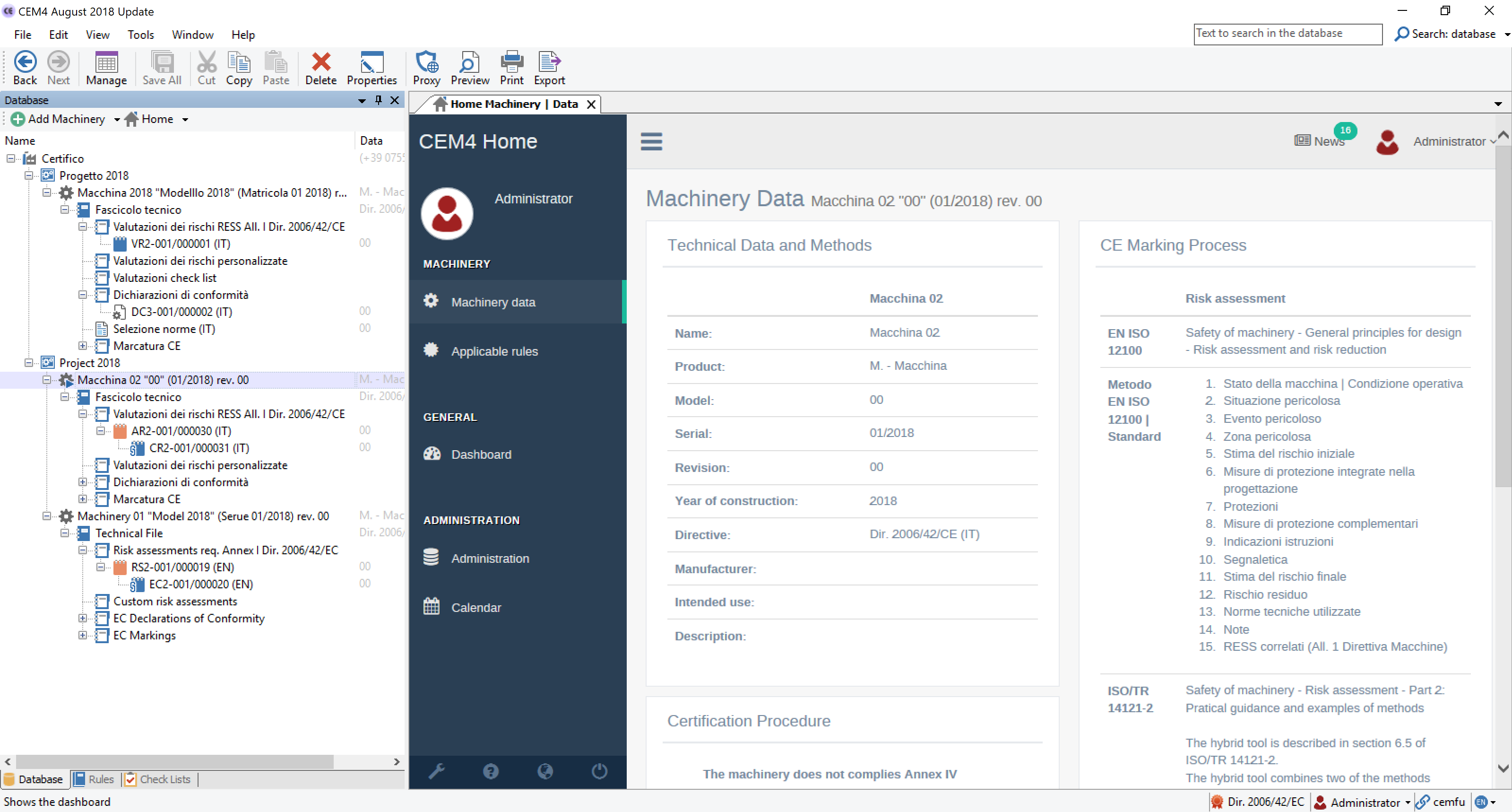This screenshot has width=1512, height=812.
Task: Collapse the Progetto 2018 tree node
Action: click(x=29, y=175)
